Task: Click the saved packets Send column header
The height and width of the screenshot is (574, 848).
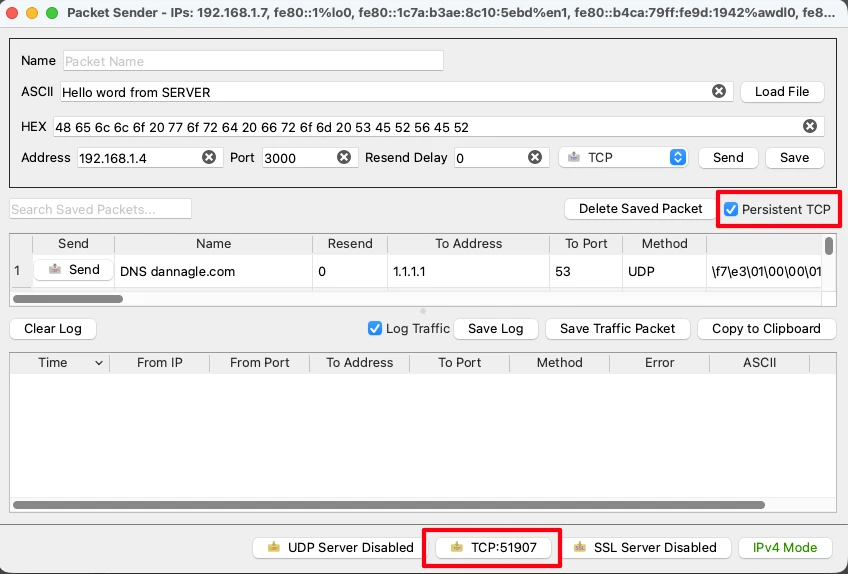Action: [74, 243]
